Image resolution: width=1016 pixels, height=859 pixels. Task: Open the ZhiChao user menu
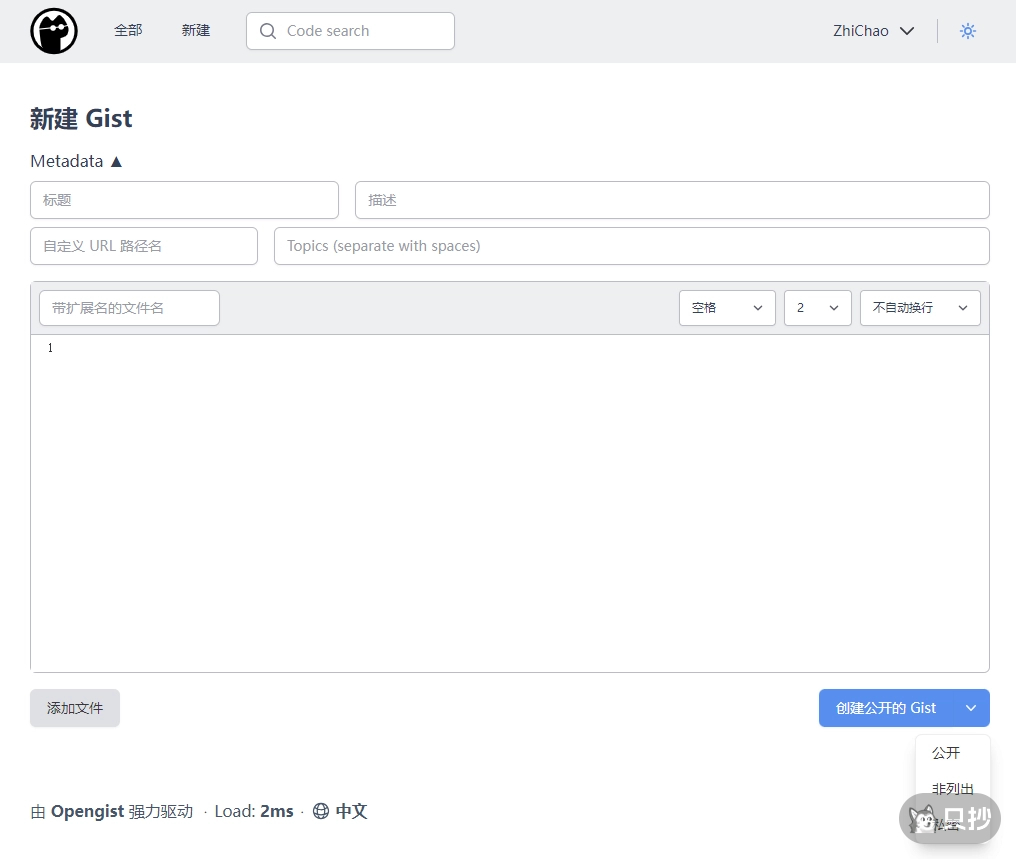point(873,31)
